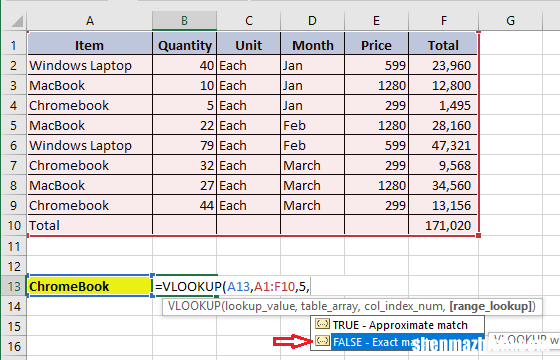Select Chromebook cell in row 7
Screen dimensions: 560x360
[90, 165]
